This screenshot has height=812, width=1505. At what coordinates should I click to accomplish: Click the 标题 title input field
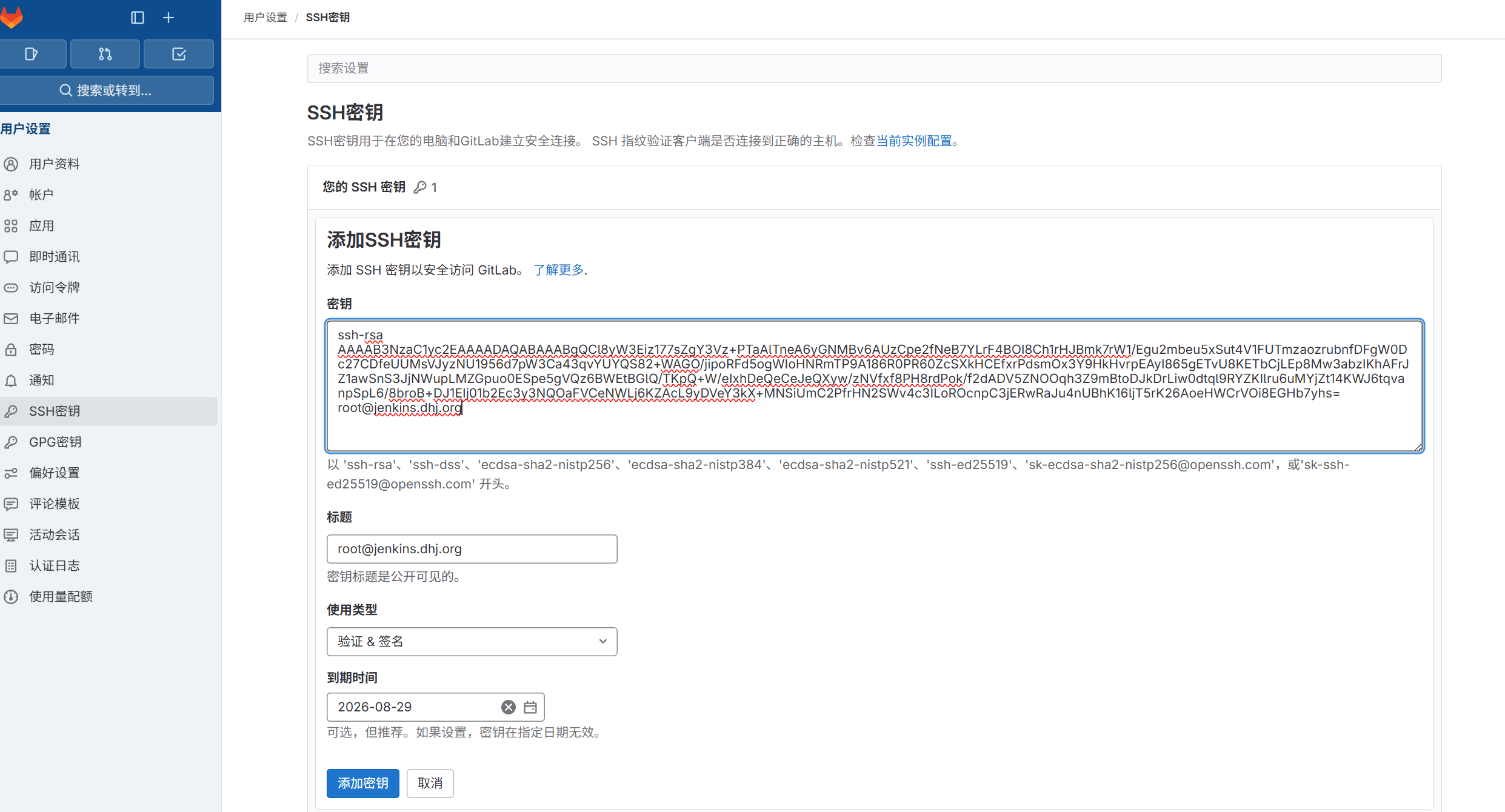coord(472,549)
